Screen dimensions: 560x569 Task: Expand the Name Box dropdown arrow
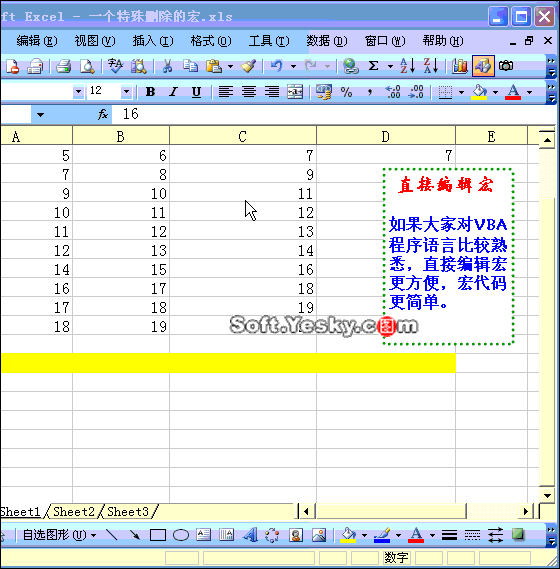pos(40,115)
